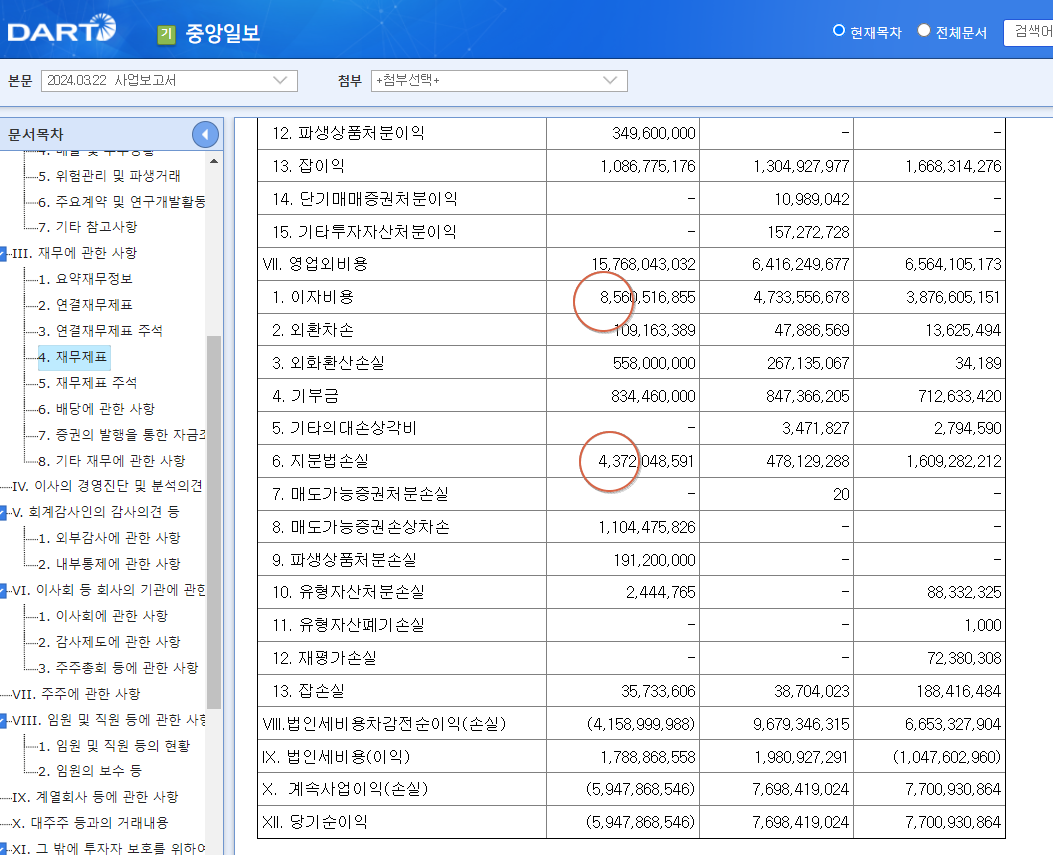The width and height of the screenshot is (1053, 855).
Task: Click the row label 9. 파생상품처분손실
Action: [x=344, y=560]
